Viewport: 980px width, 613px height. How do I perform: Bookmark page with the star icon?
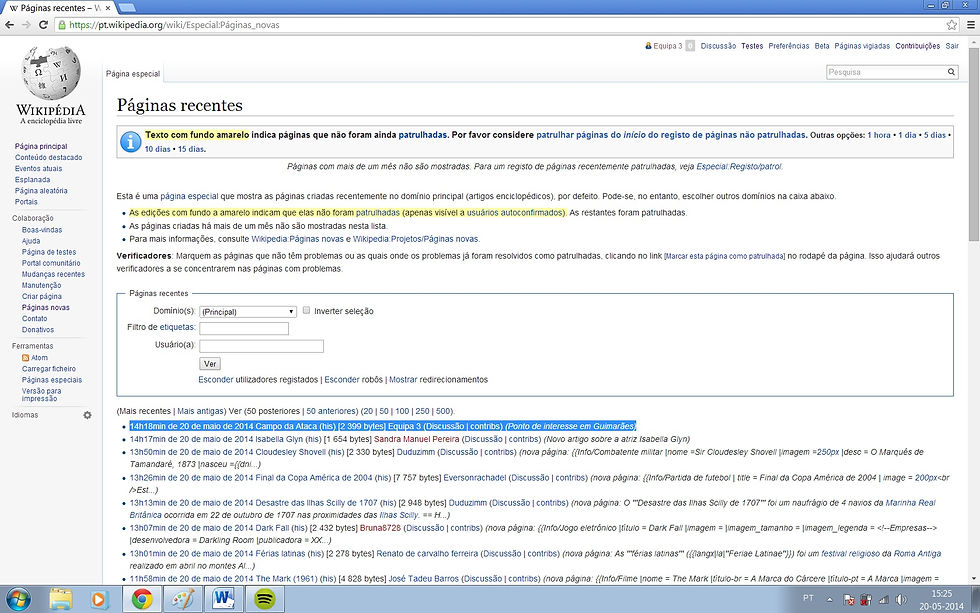pyautogui.click(x=951, y=25)
